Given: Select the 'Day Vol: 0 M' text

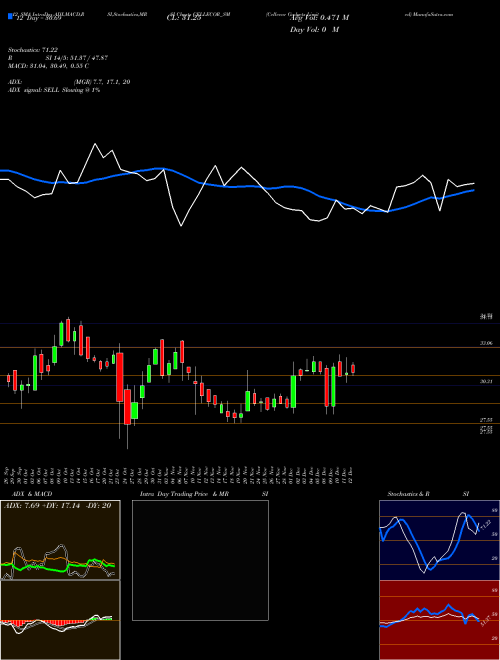Looking at the screenshot, I should (x=314, y=29).
